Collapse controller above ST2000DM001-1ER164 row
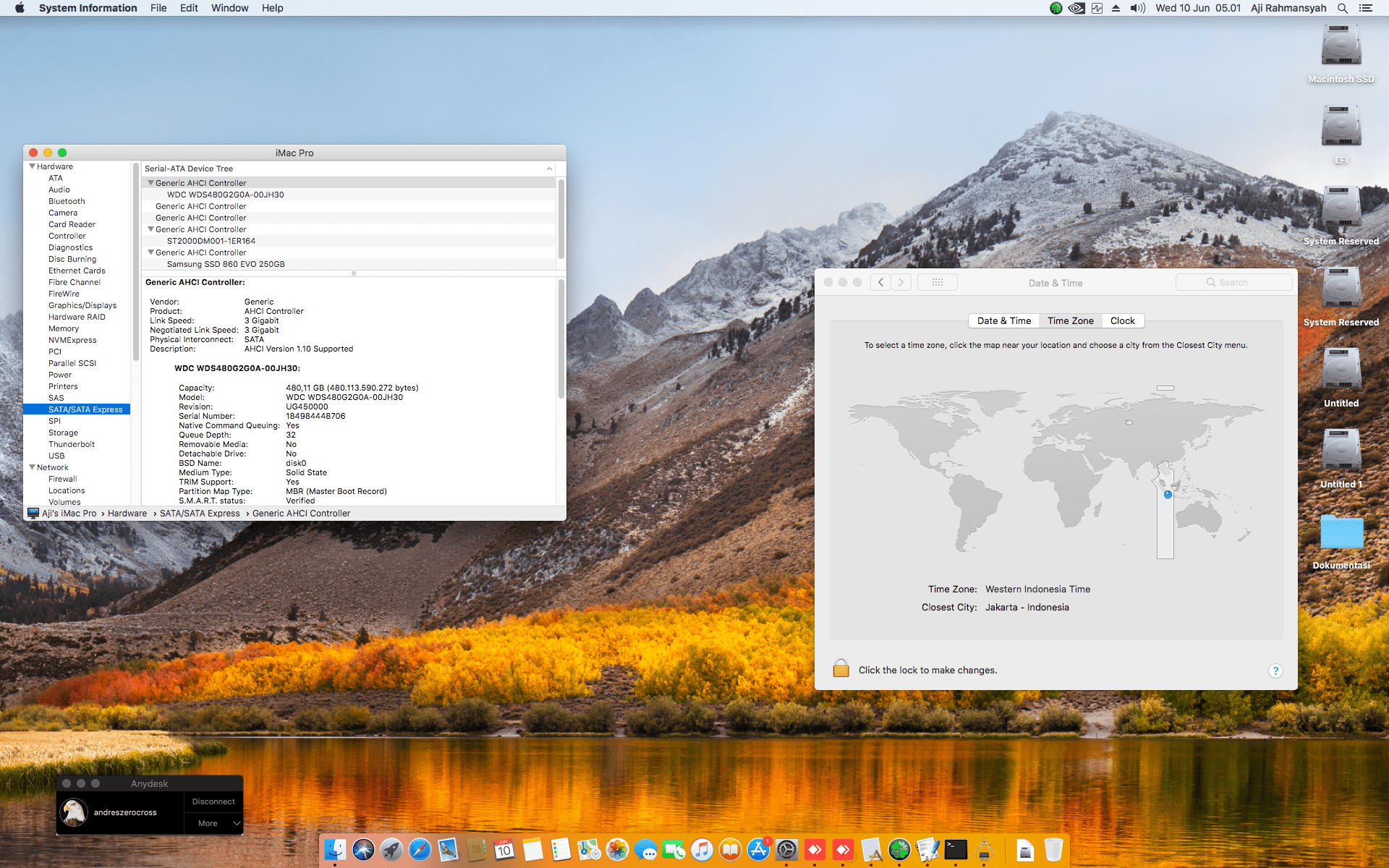The image size is (1389, 868). [x=150, y=229]
